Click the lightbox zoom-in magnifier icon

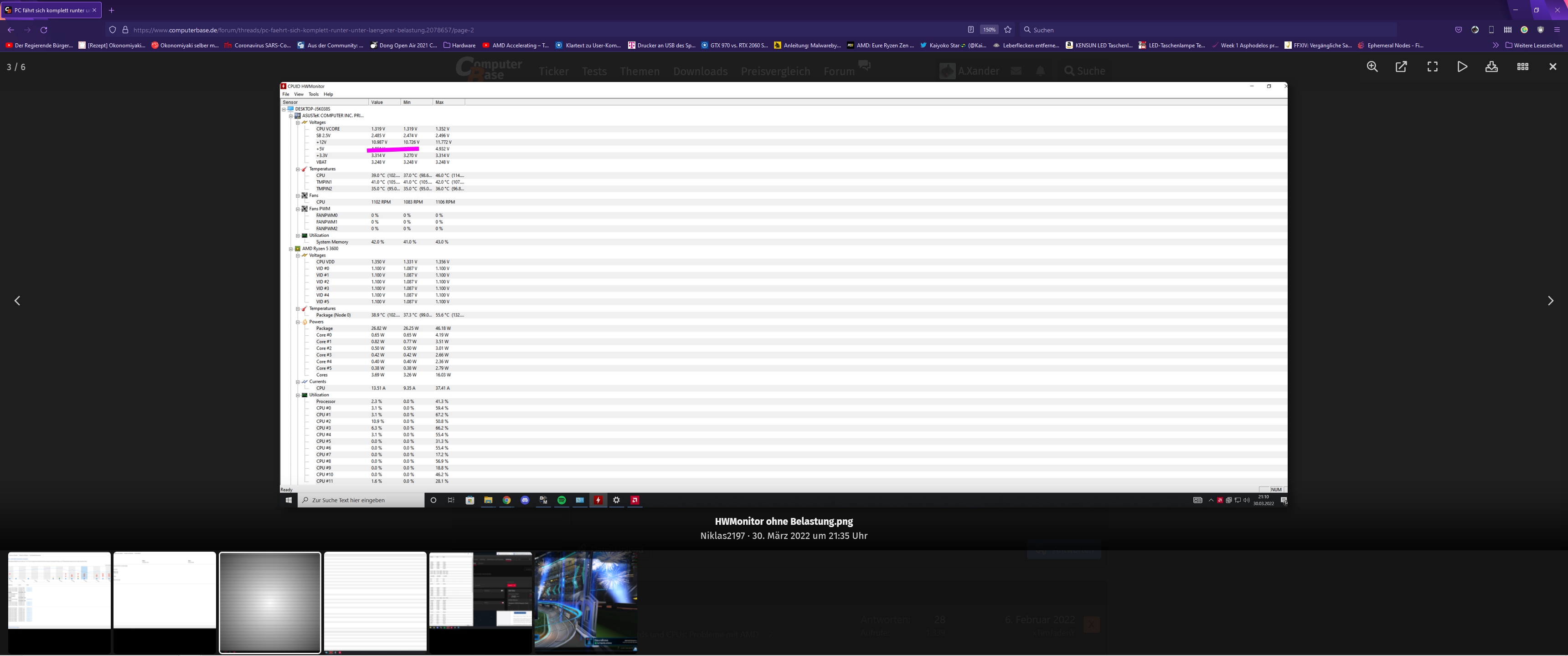1372,67
